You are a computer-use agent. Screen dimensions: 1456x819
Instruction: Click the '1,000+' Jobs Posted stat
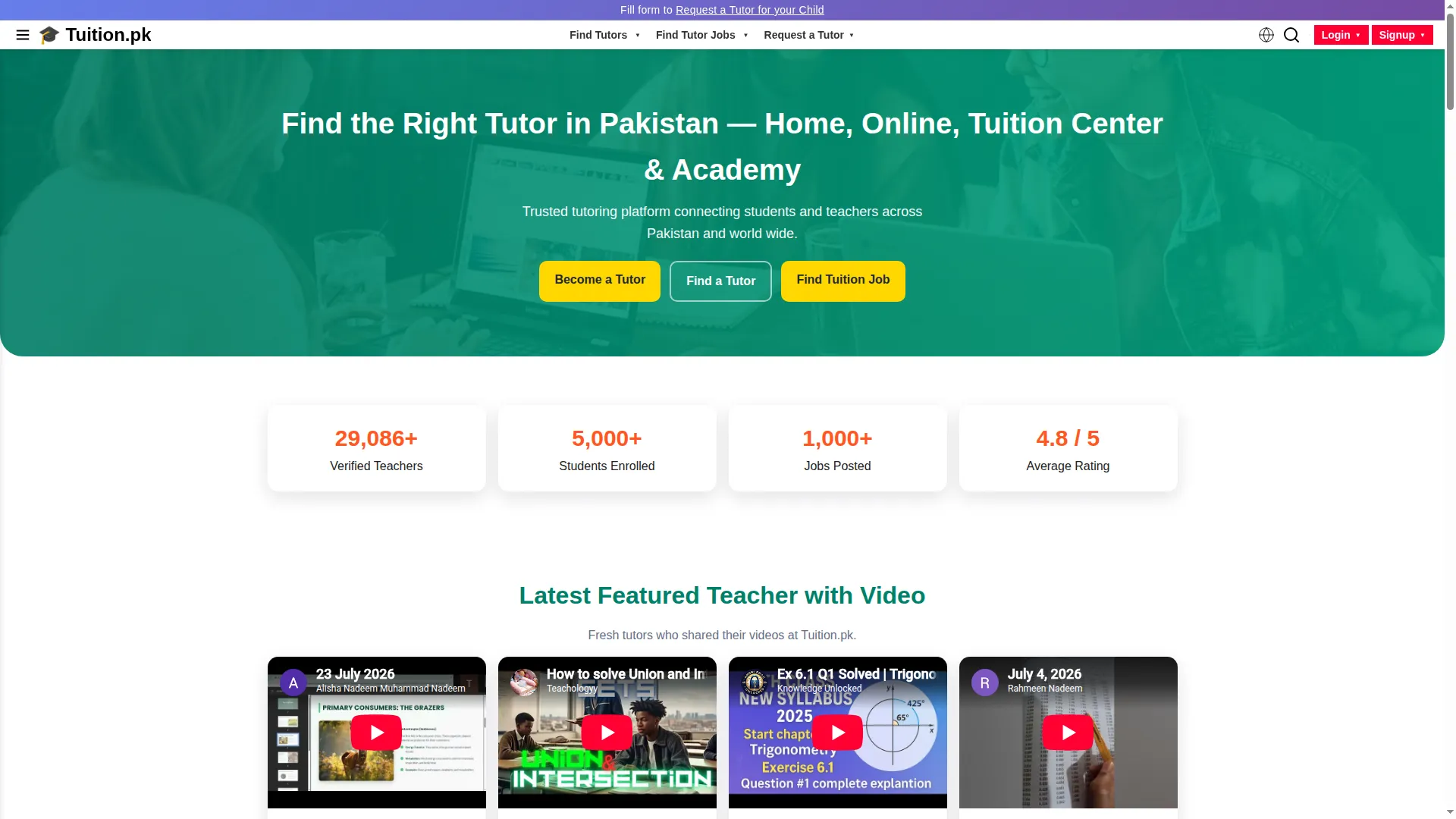point(837,448)
